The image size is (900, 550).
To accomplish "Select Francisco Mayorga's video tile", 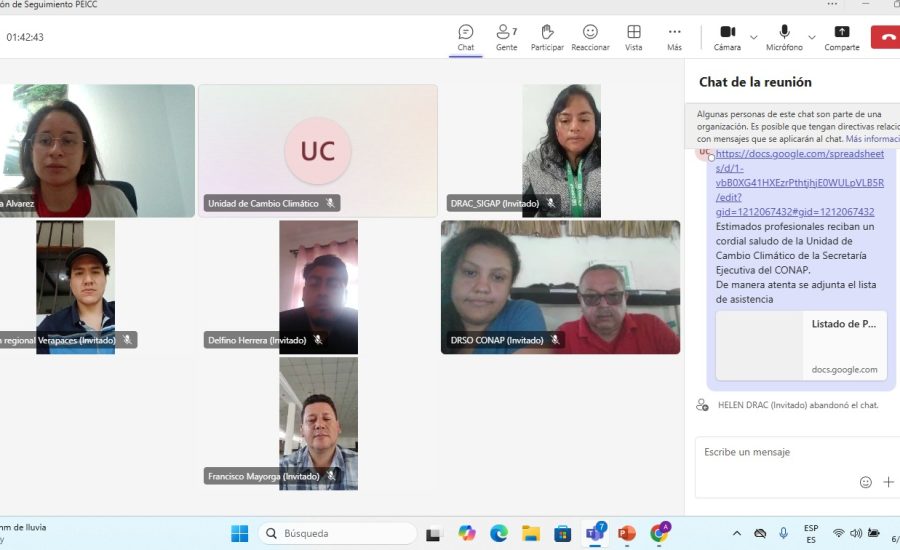I will click(x=318, y=422).
